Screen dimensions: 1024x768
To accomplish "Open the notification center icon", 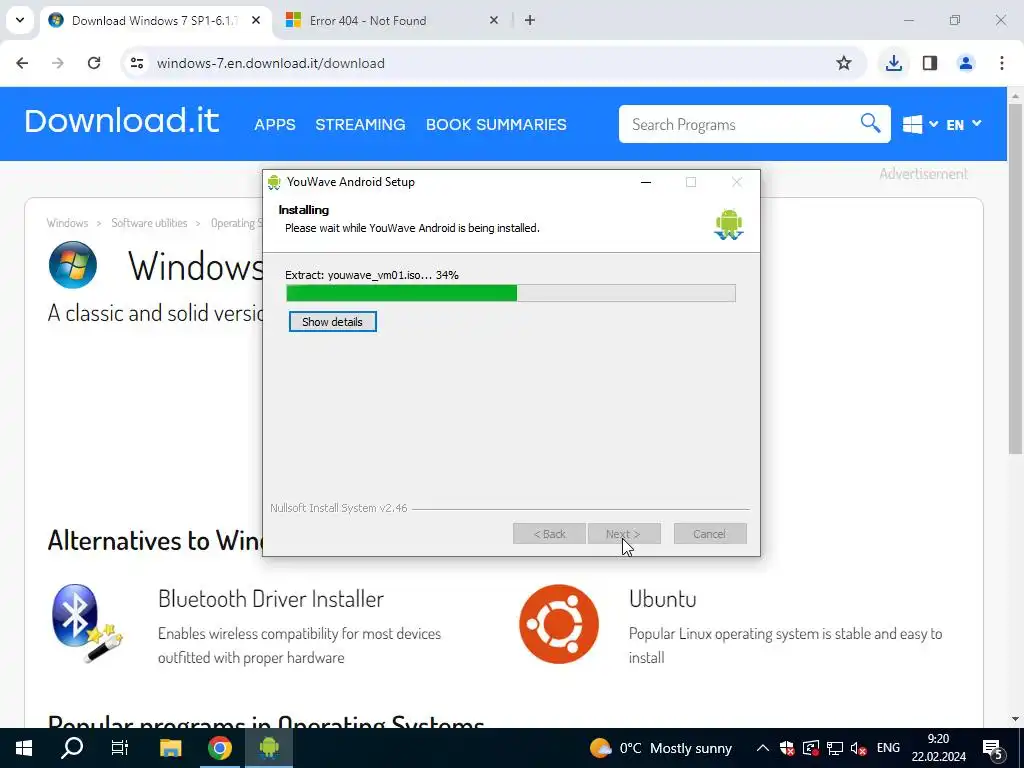I will (x=993, y=748).
